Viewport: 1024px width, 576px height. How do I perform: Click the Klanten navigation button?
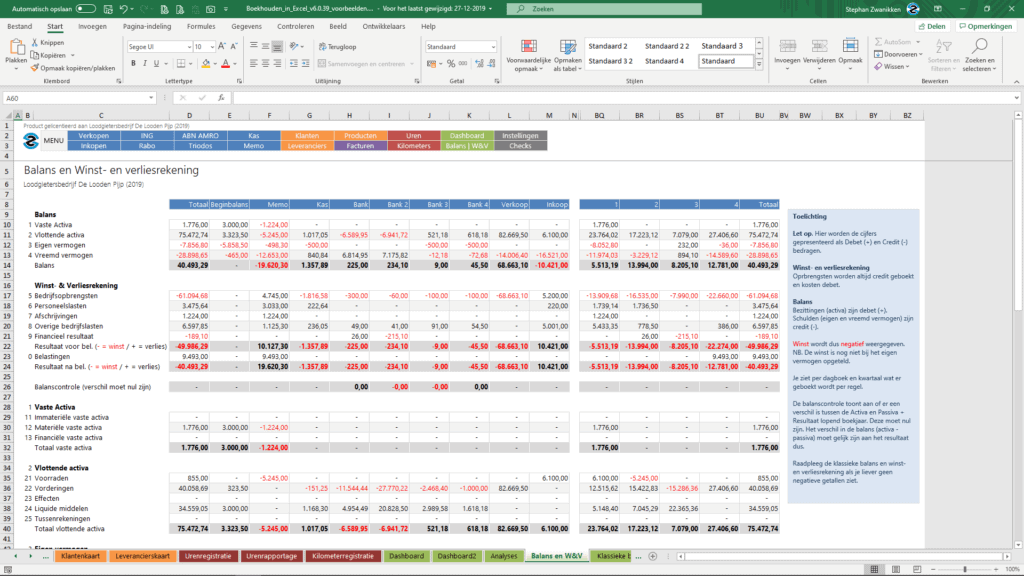pyautogui.click(x=310, y=135)
